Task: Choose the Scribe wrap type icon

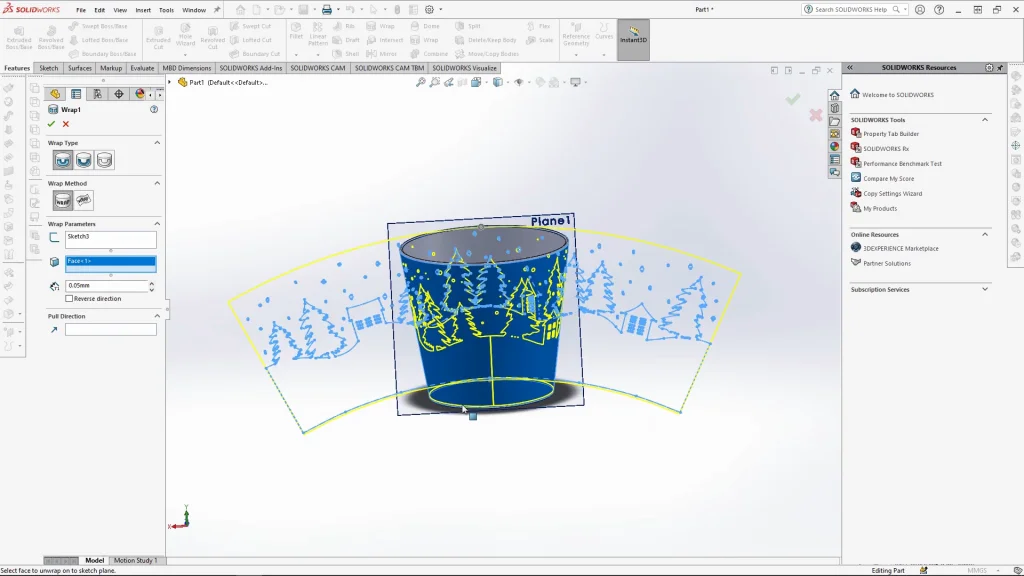Action: pyautogui.click(x=104, y=160)
